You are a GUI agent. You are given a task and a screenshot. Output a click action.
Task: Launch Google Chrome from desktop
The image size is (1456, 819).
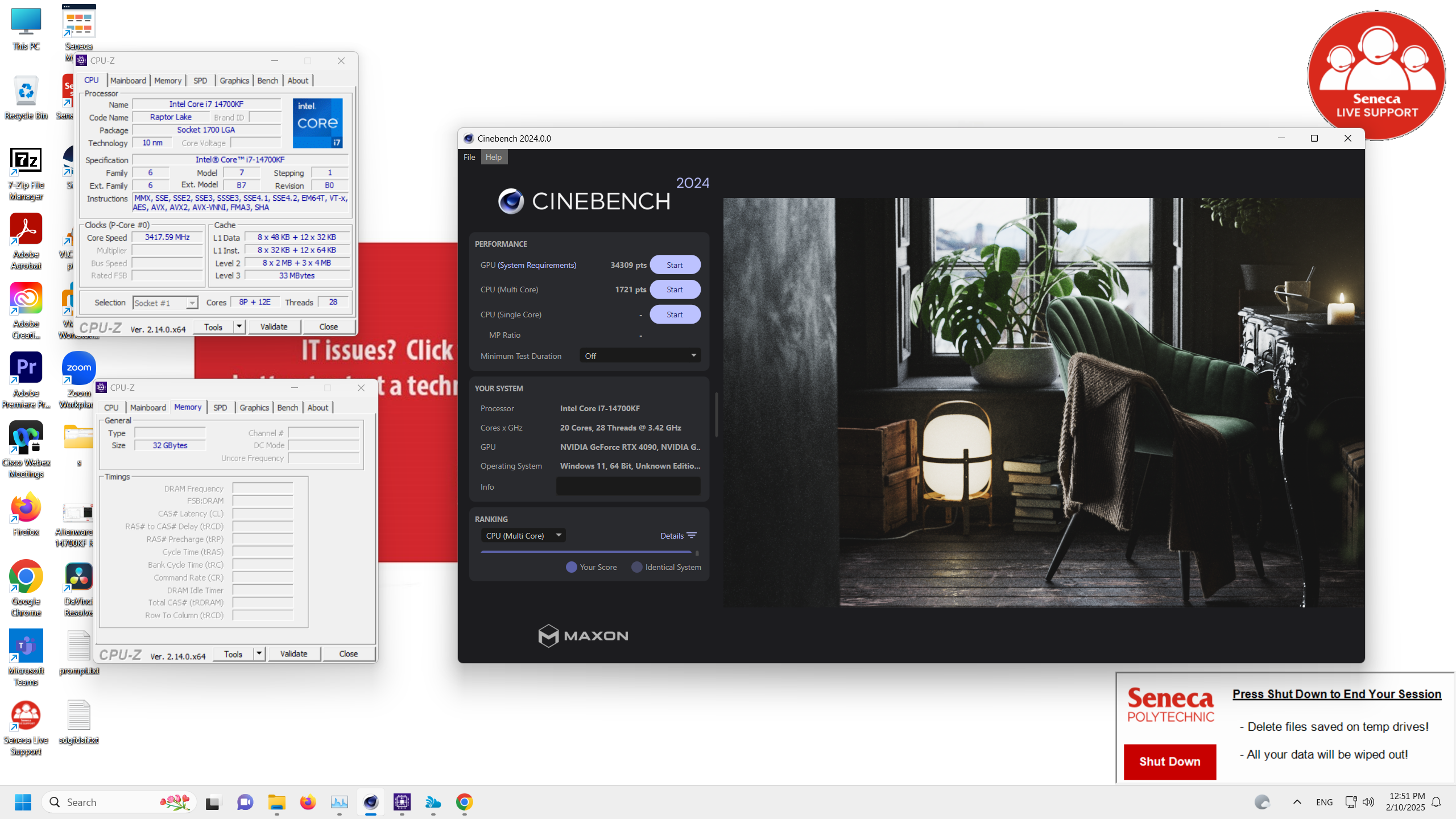pos(26,589)
